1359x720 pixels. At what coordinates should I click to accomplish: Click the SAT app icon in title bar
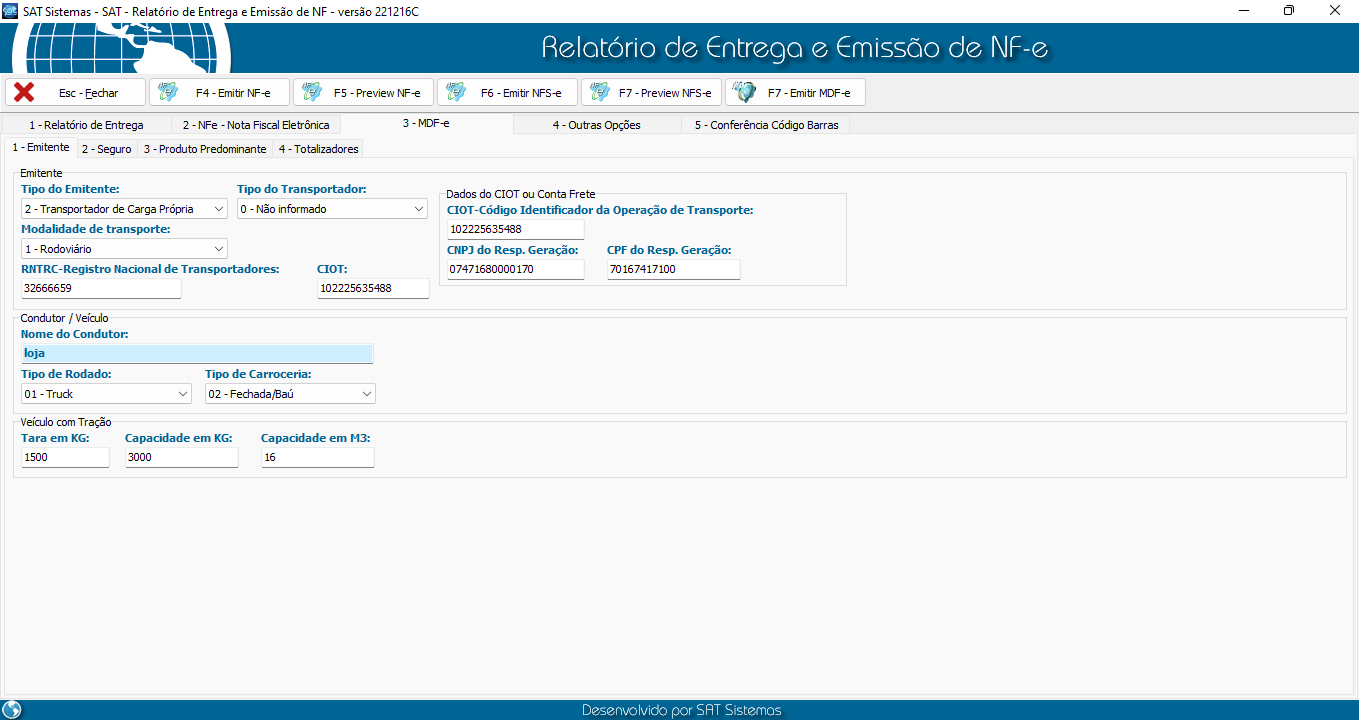[x=10, y=10]
